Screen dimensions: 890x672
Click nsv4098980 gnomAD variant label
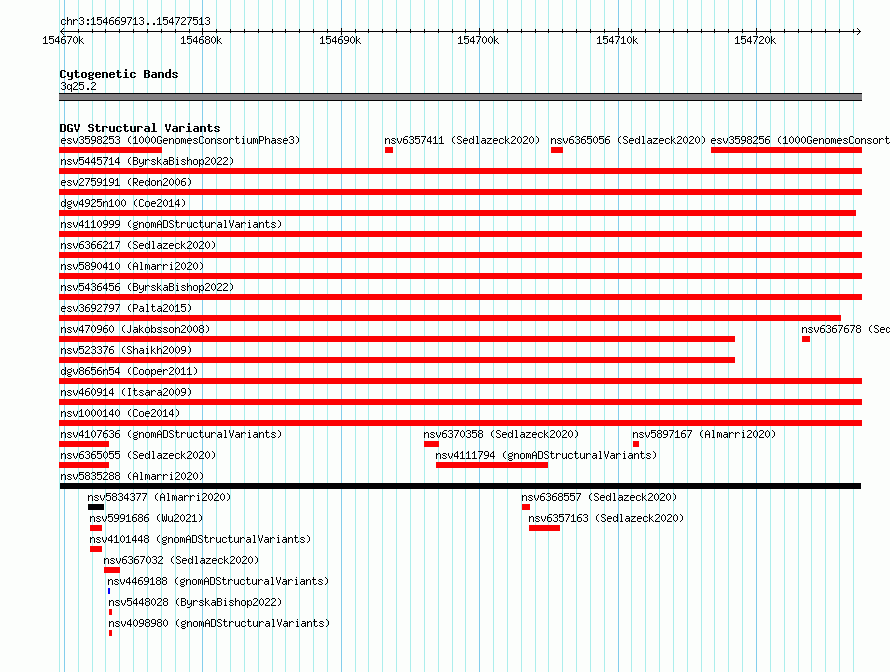coord(219,623)
